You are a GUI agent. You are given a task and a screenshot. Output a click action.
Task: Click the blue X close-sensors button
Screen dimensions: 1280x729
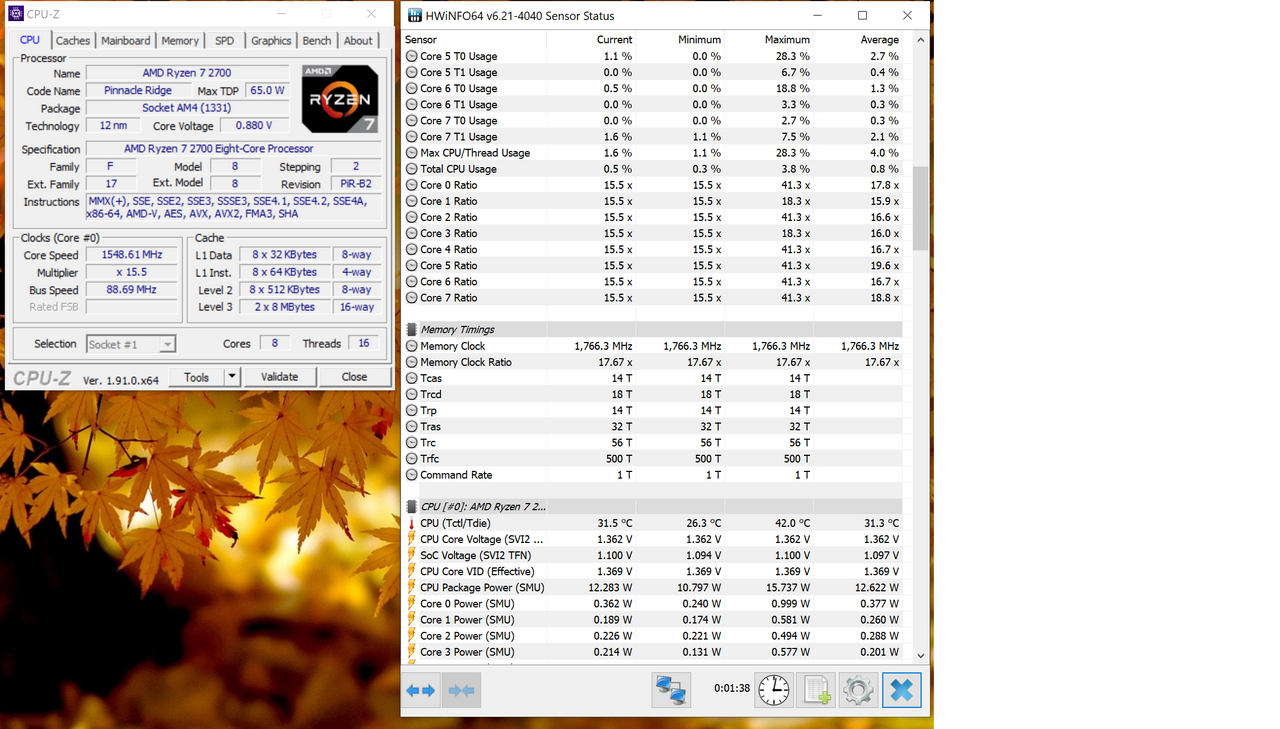pos(901,690)
